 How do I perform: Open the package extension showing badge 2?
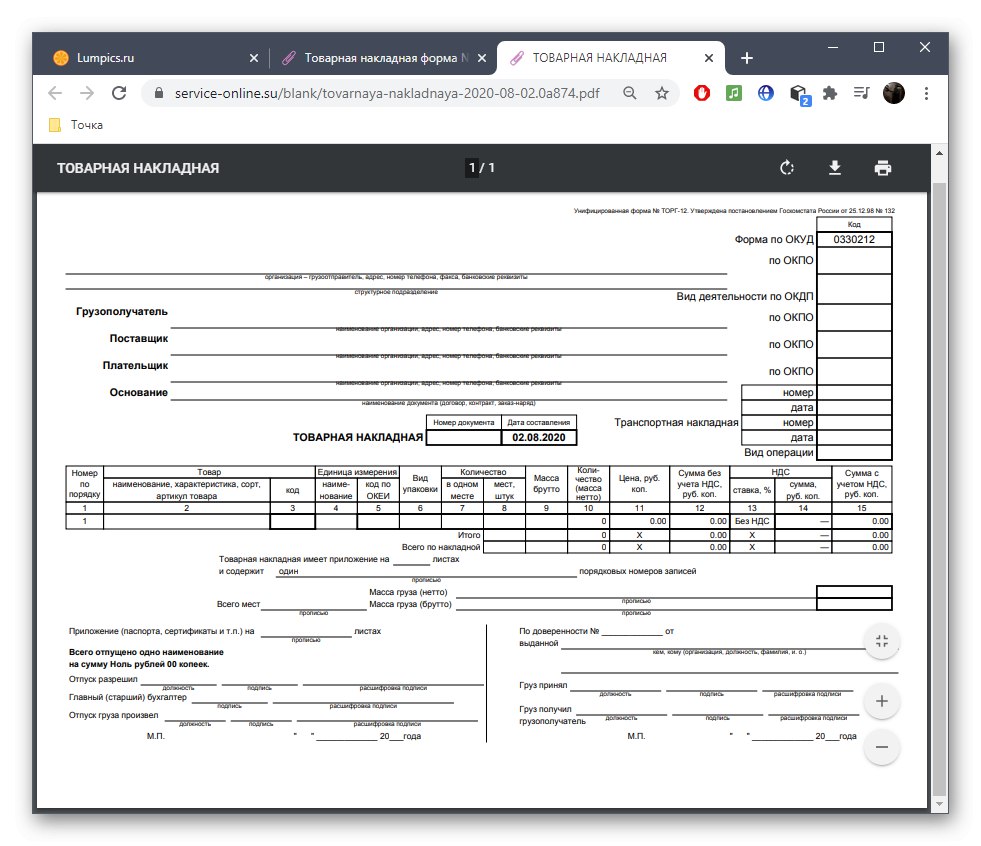click(x=797, y=92)
